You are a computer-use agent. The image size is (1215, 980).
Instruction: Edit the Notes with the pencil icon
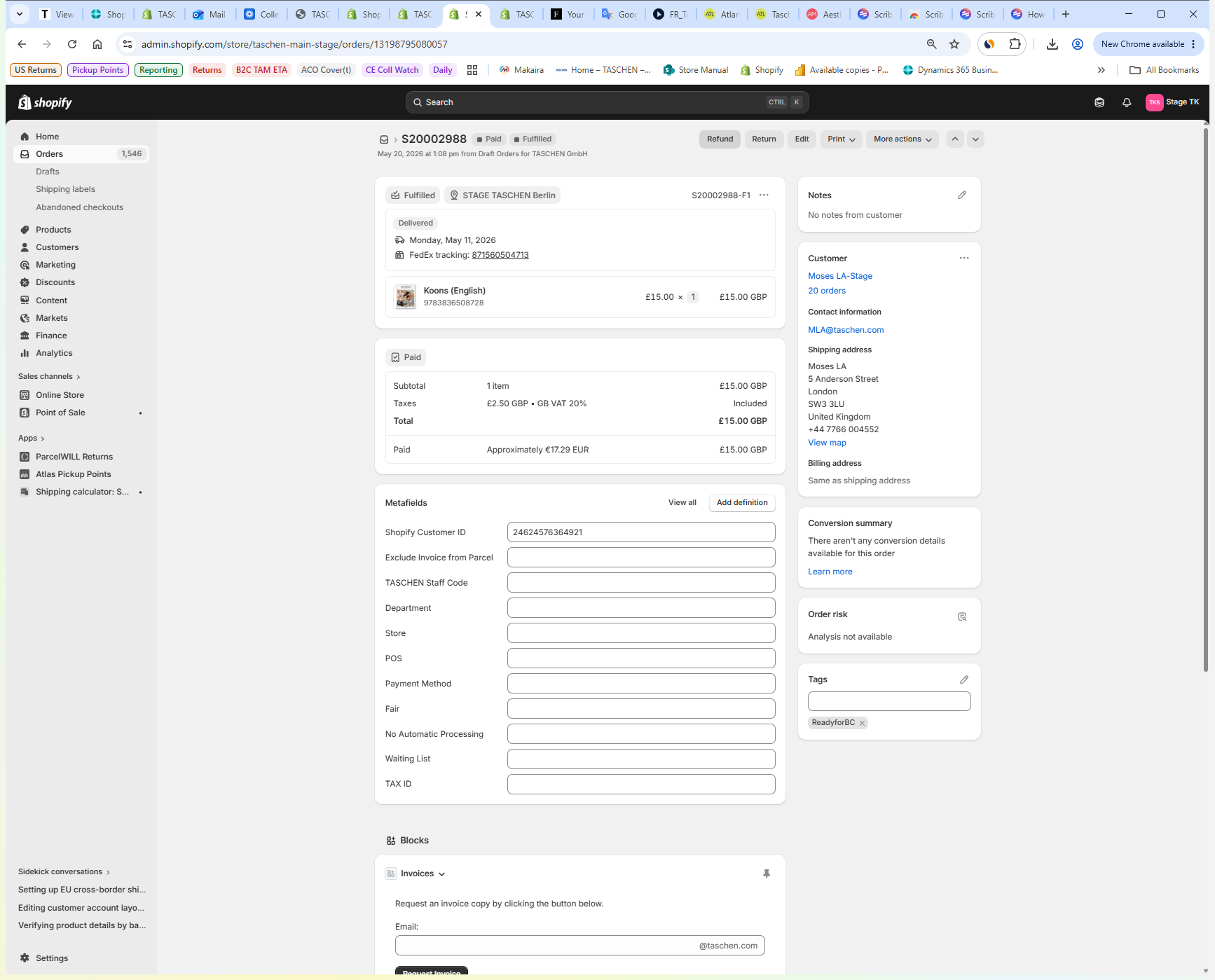[x=962, y=195]
